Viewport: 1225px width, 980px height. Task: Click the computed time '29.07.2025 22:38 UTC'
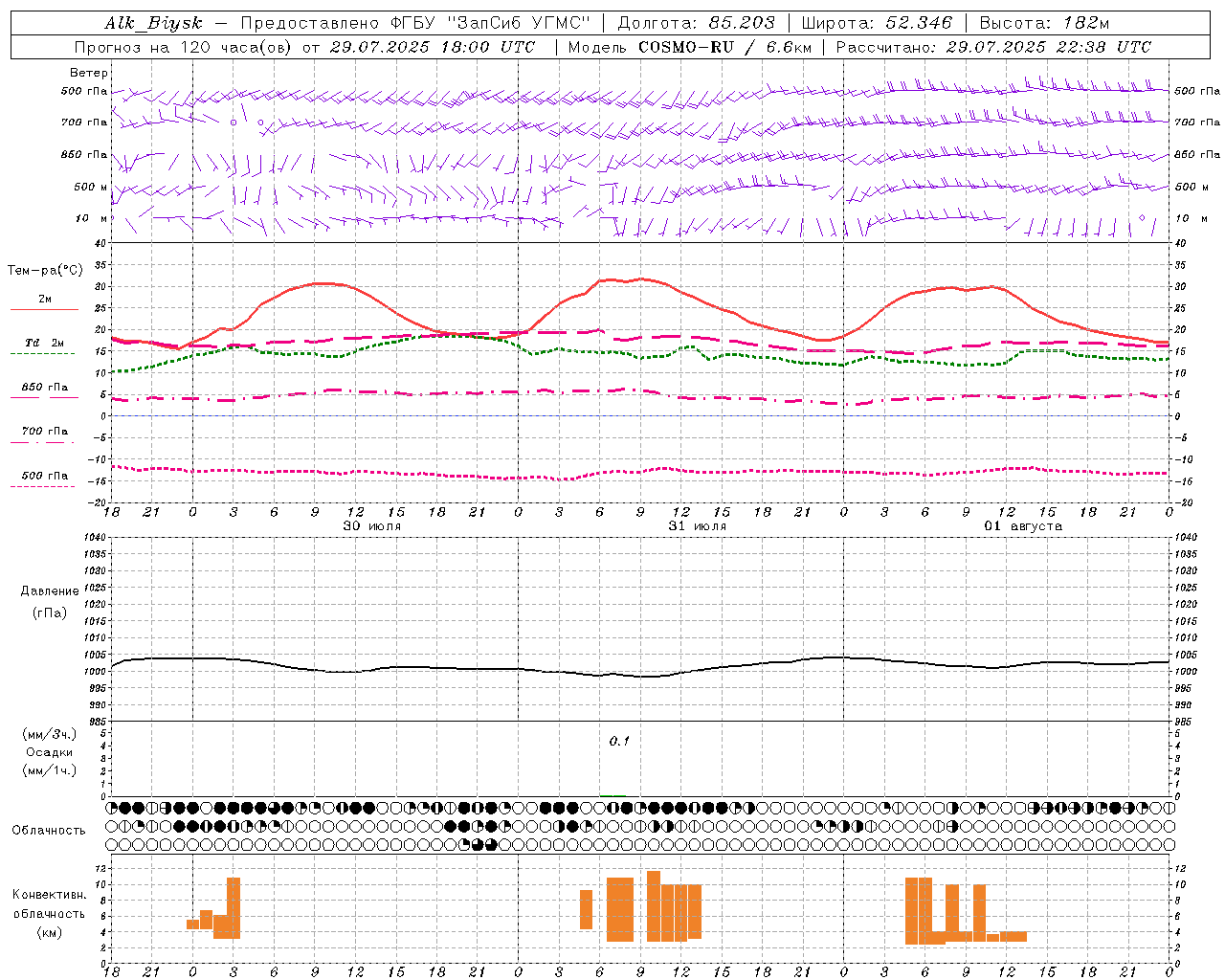coord(1048,47)
